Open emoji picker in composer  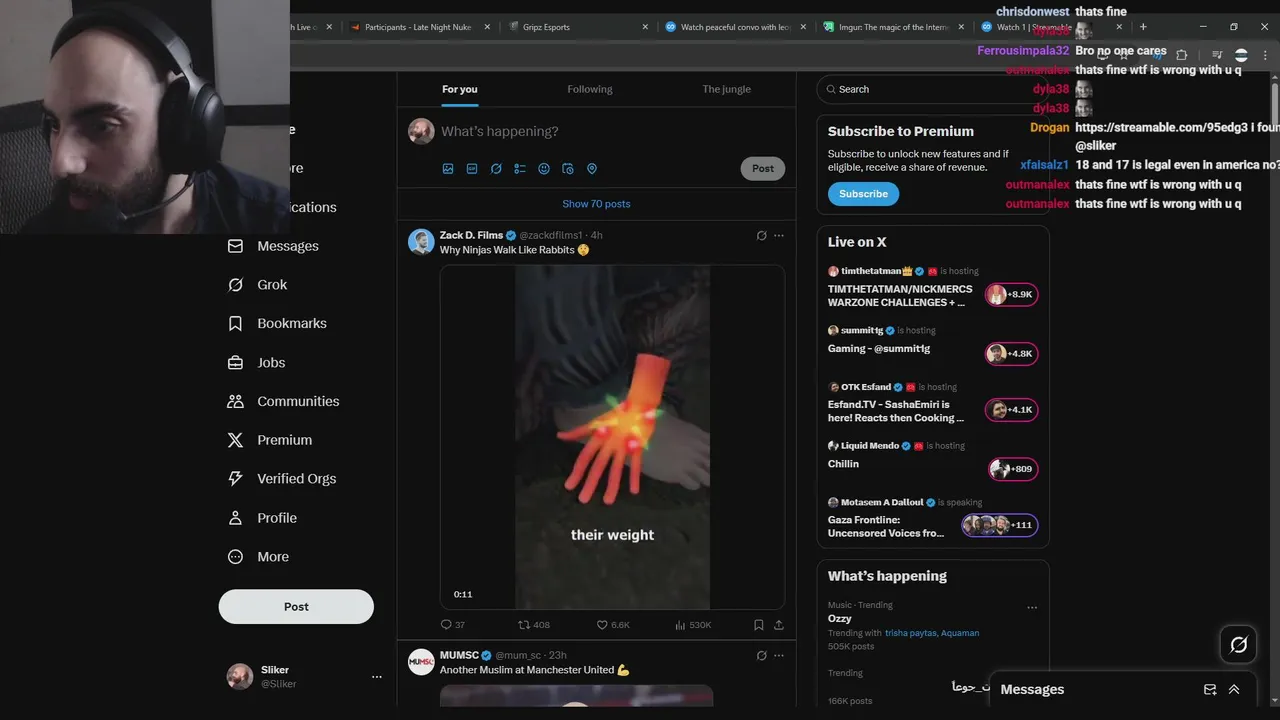pos(544,169)
